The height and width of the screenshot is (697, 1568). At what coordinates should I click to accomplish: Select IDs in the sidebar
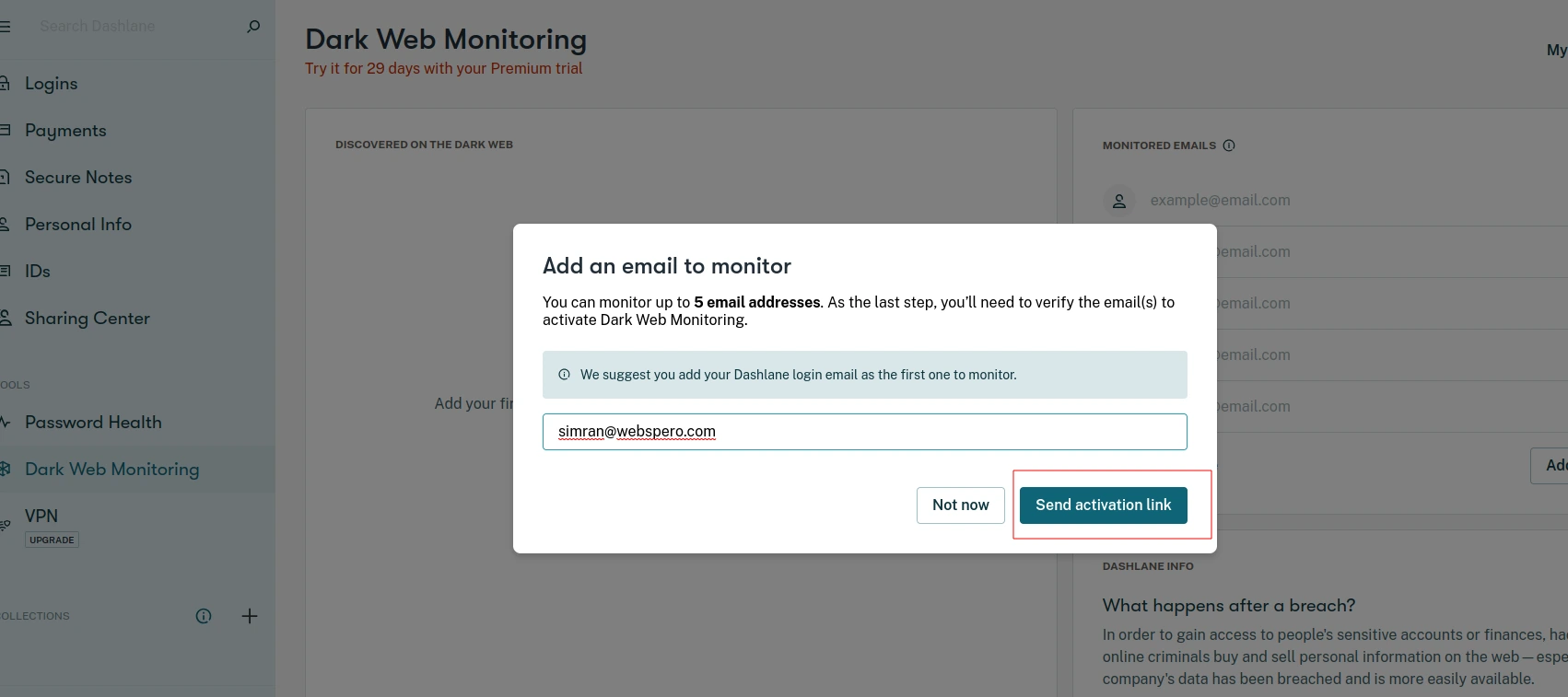click(x=38, y=272)
